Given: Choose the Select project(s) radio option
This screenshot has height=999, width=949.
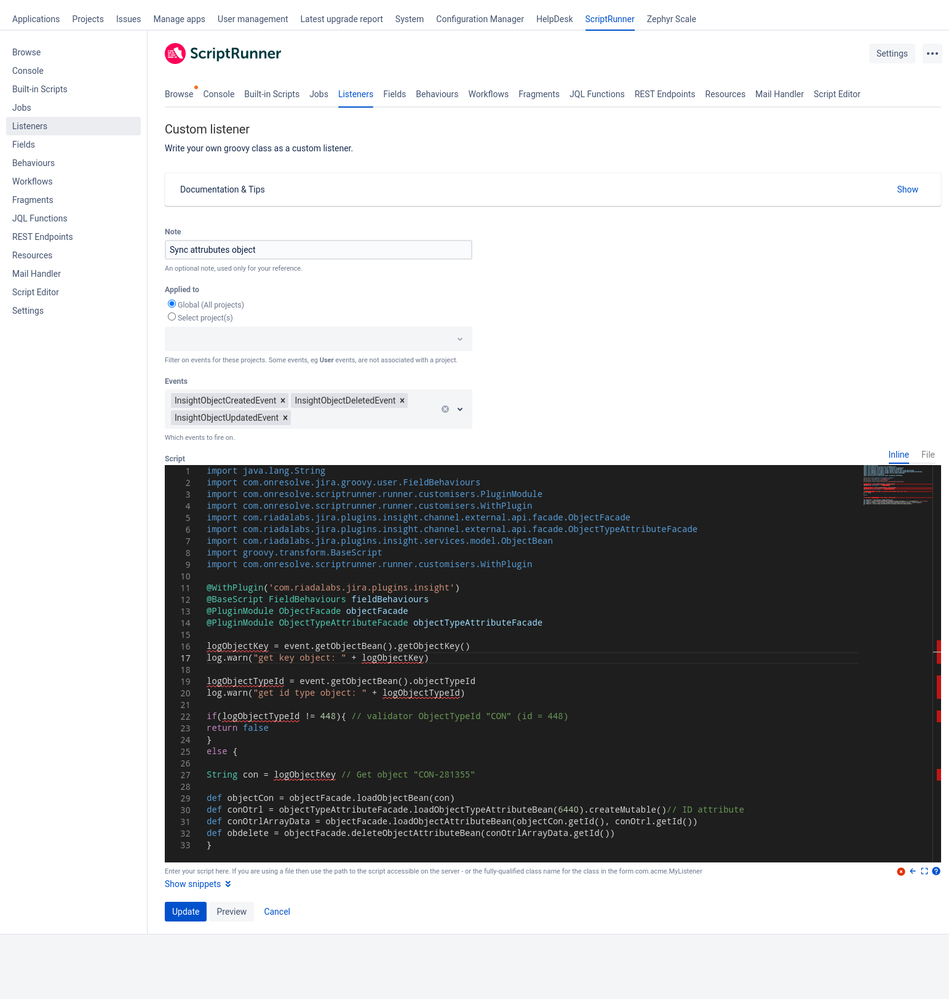Looking at the screenshot, I should (x=171, y=317).
